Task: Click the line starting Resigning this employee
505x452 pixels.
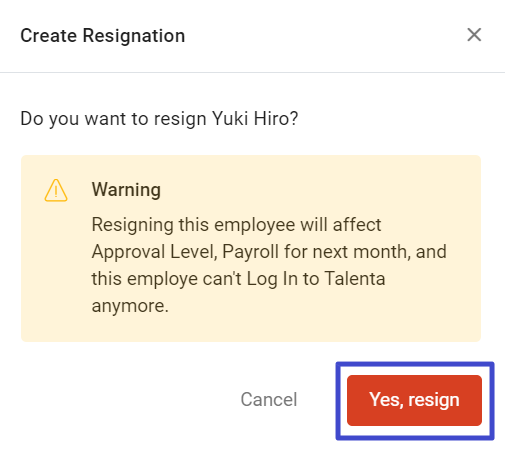Action: [236, 225]
